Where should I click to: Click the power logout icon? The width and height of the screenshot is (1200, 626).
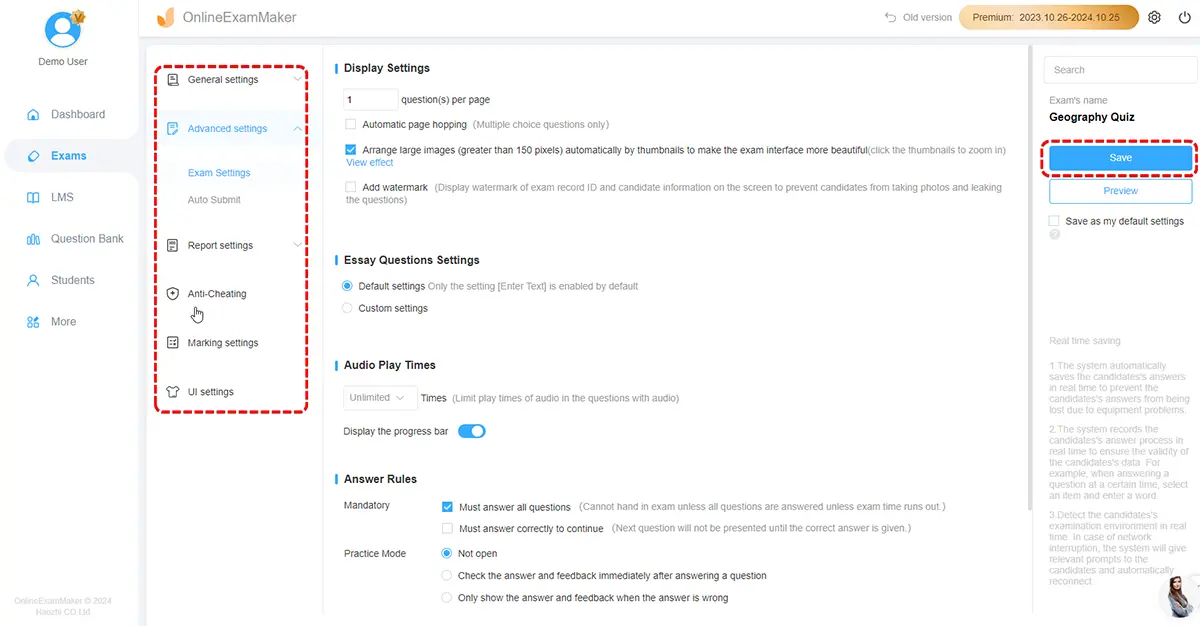(x=1183, y=18)
